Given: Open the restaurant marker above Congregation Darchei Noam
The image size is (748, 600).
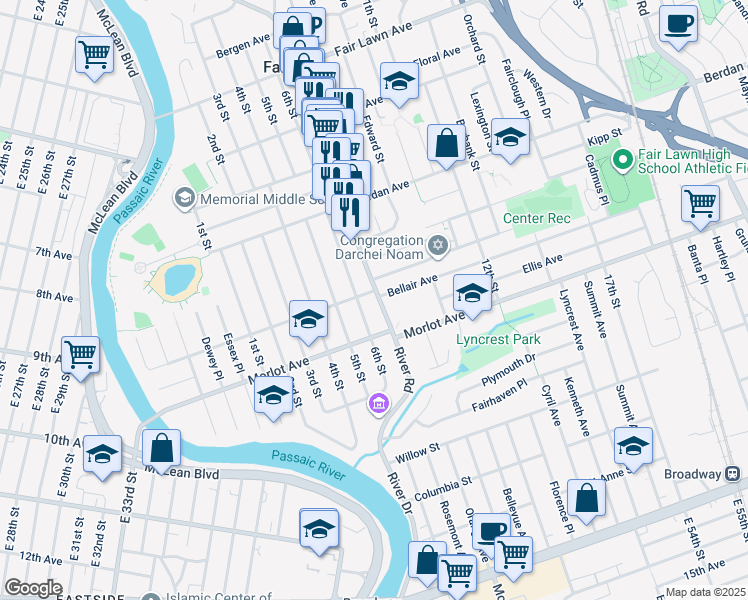Looking at the screenshot, I should click(350, 217).
